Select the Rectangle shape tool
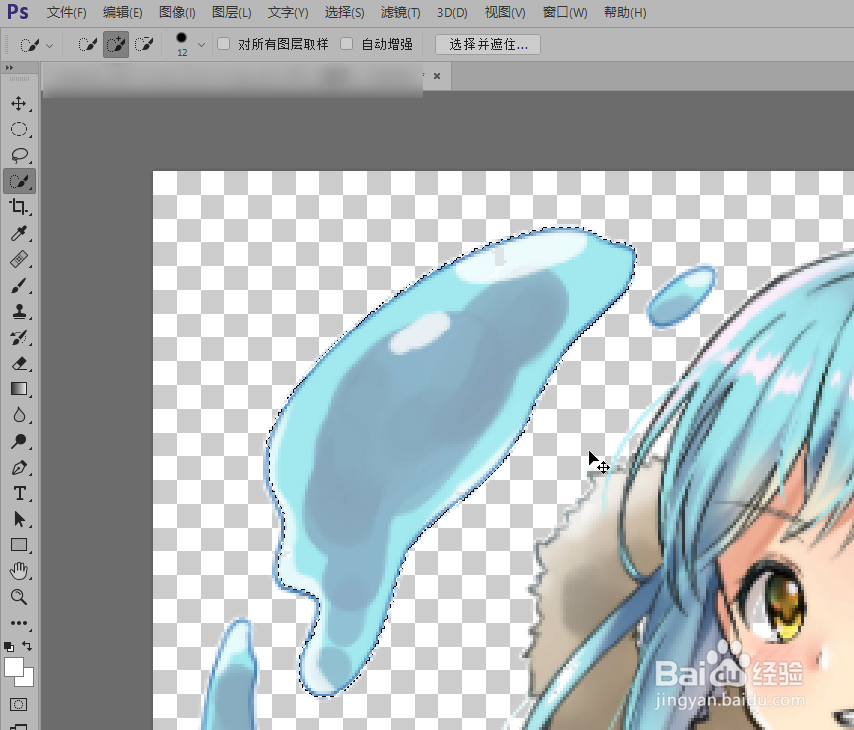 coord(19,545)
